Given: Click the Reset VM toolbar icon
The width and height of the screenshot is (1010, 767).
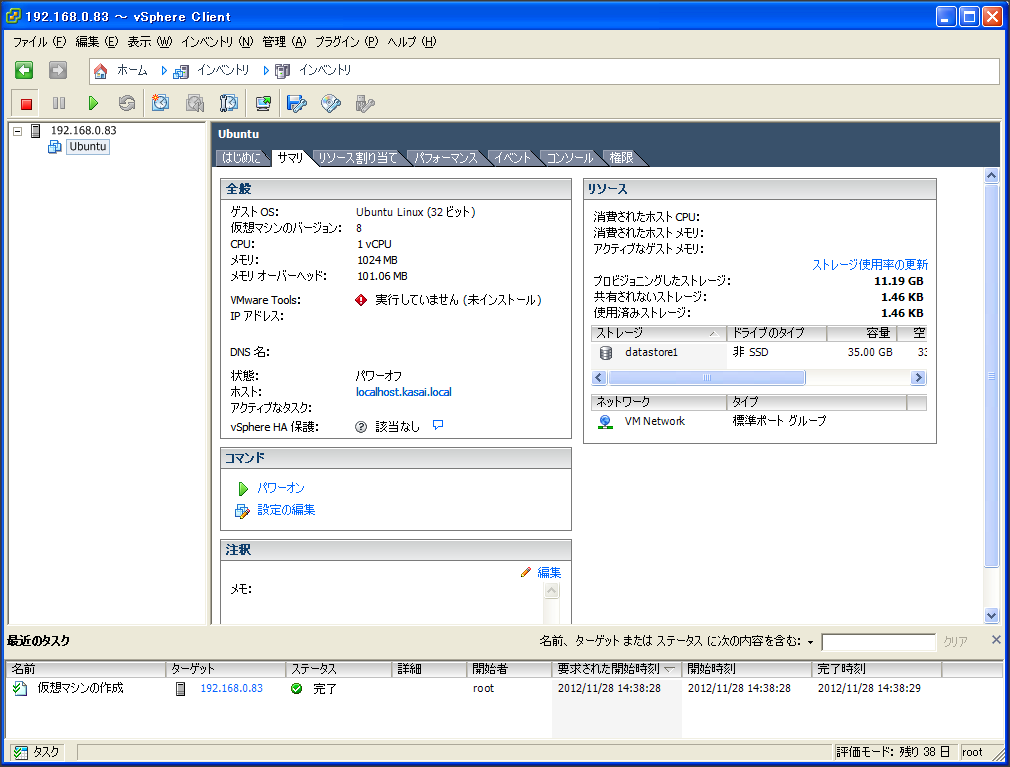Looking at the screenshot, I should click(126, 103).
